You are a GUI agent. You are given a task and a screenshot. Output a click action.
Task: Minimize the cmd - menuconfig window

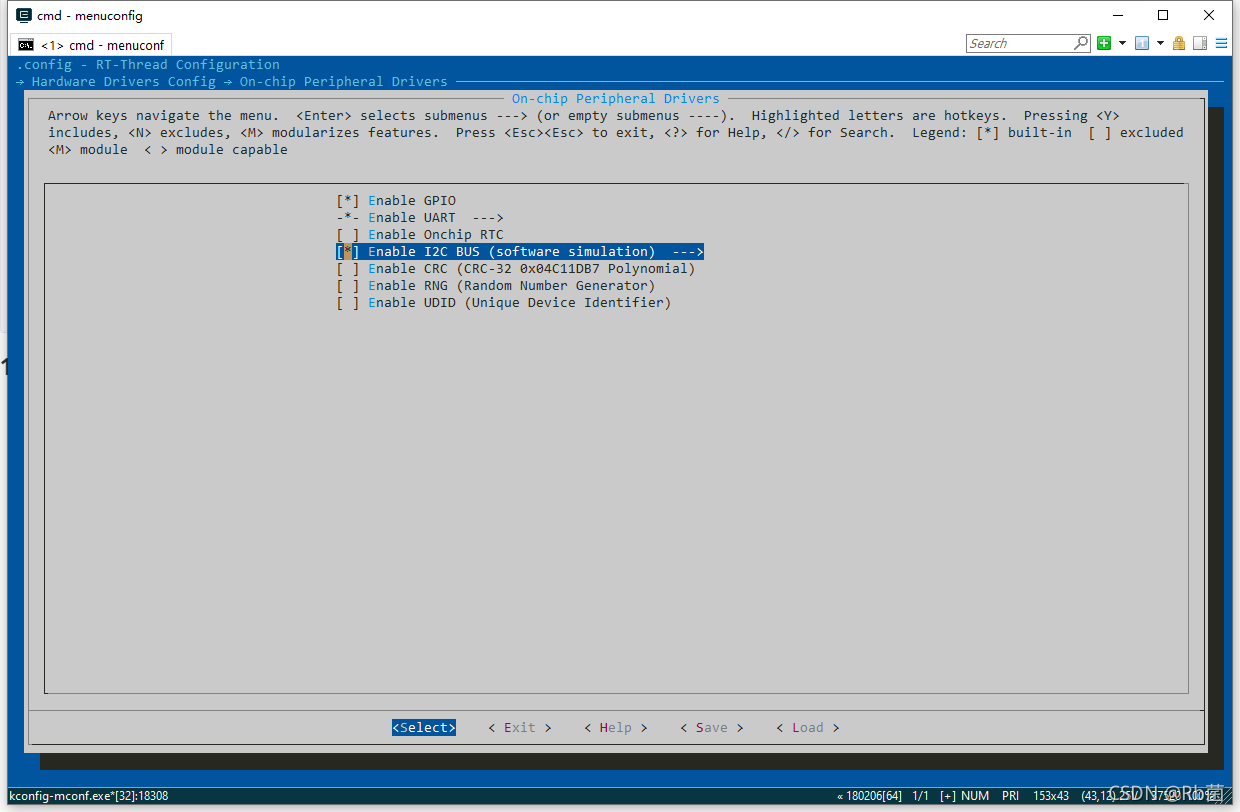1117,15
